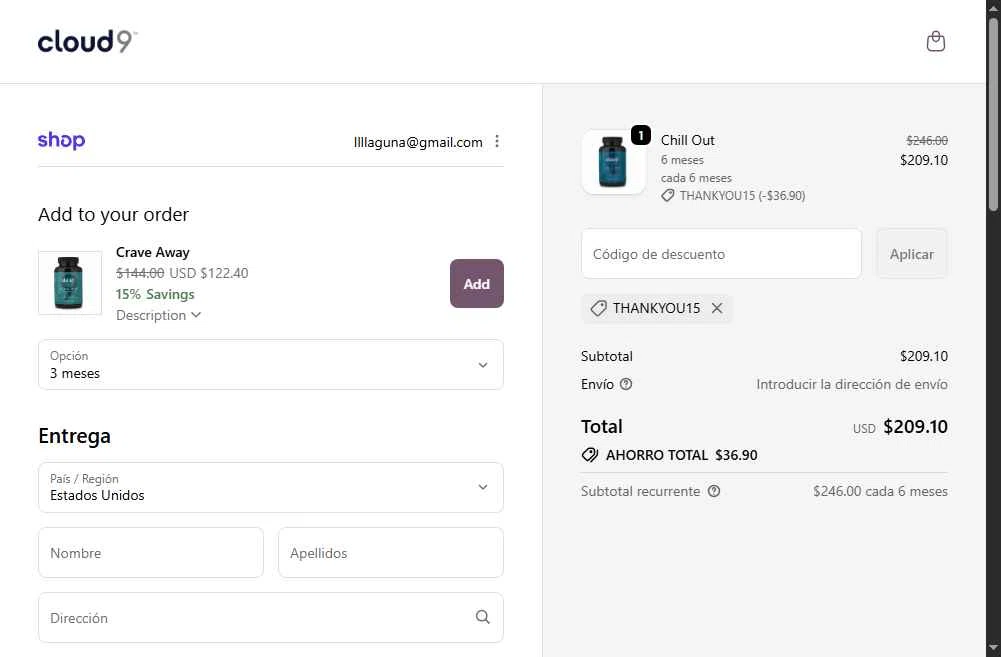The height and width of the screenshot is (657, 1001).
Task: Open the Opción 3 meses dropdown
Action: click(x=271, y=365)
